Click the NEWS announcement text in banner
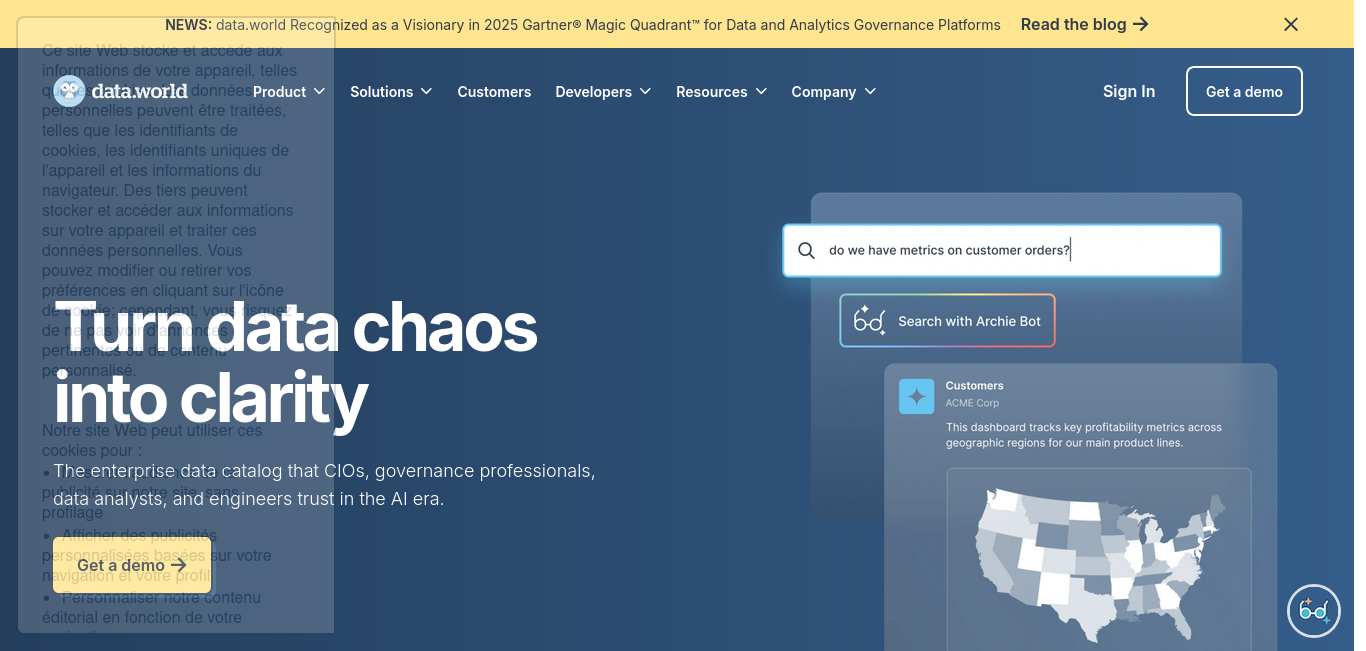This screenshot has width=1366, height=651. [583, 24]
